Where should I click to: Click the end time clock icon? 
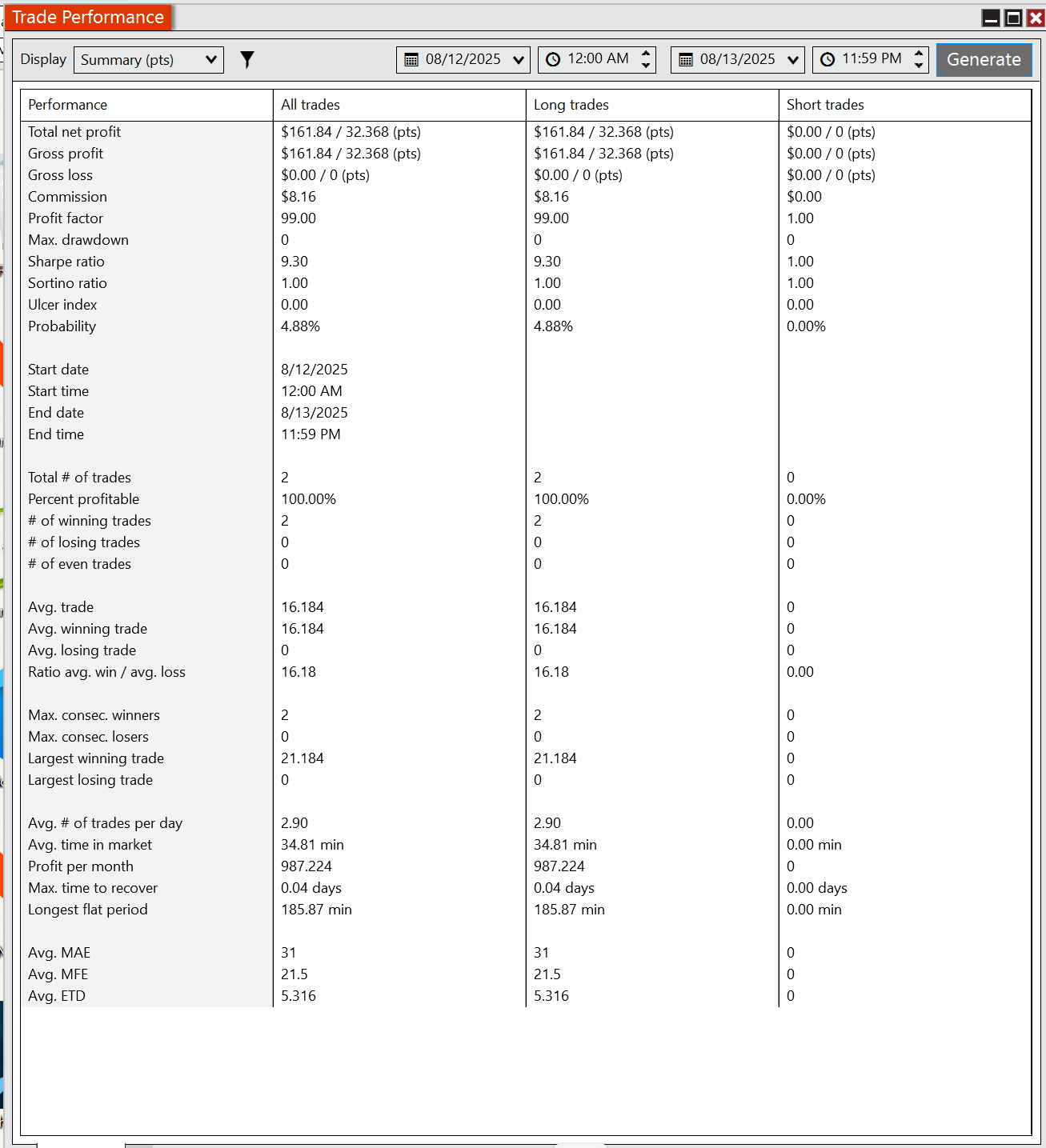[x=828, y=60]
